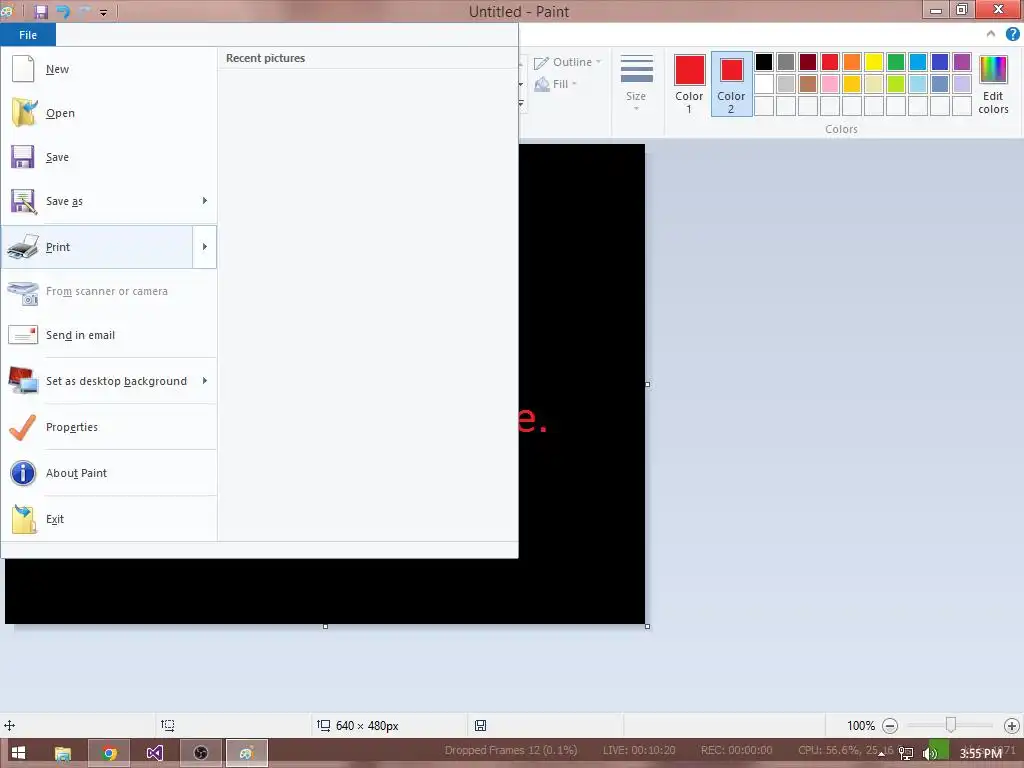Click the zoom in plus button

[1012, 726]
